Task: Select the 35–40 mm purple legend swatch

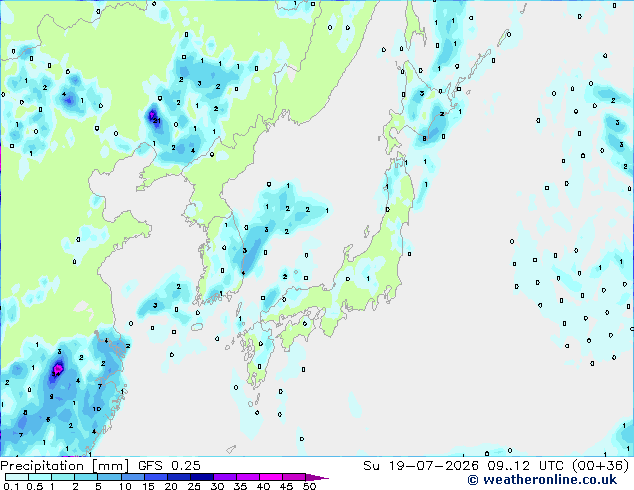Action: (247, 477)
